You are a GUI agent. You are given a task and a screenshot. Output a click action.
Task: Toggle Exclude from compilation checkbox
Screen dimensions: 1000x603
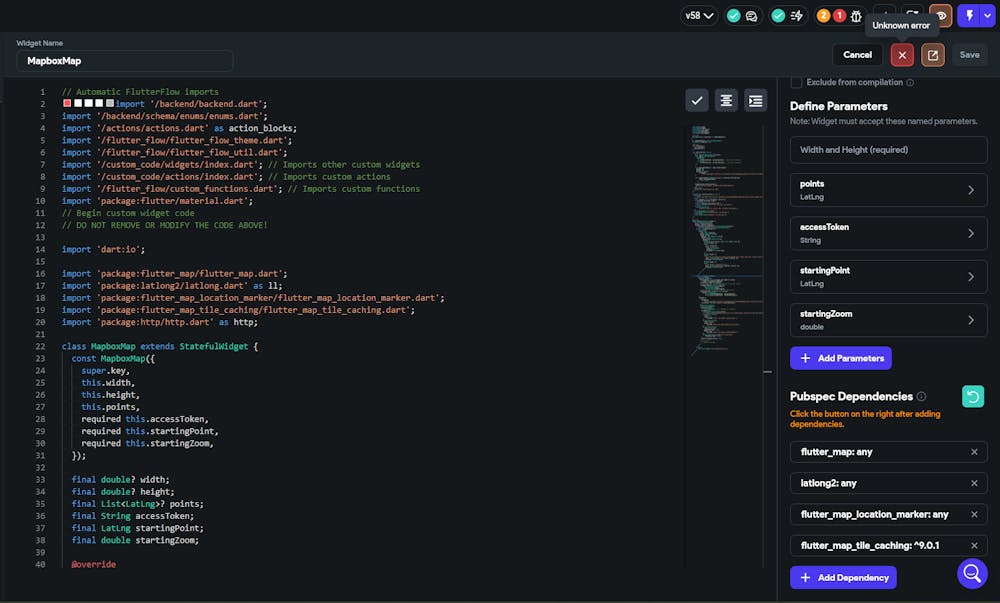pos(797,82)
